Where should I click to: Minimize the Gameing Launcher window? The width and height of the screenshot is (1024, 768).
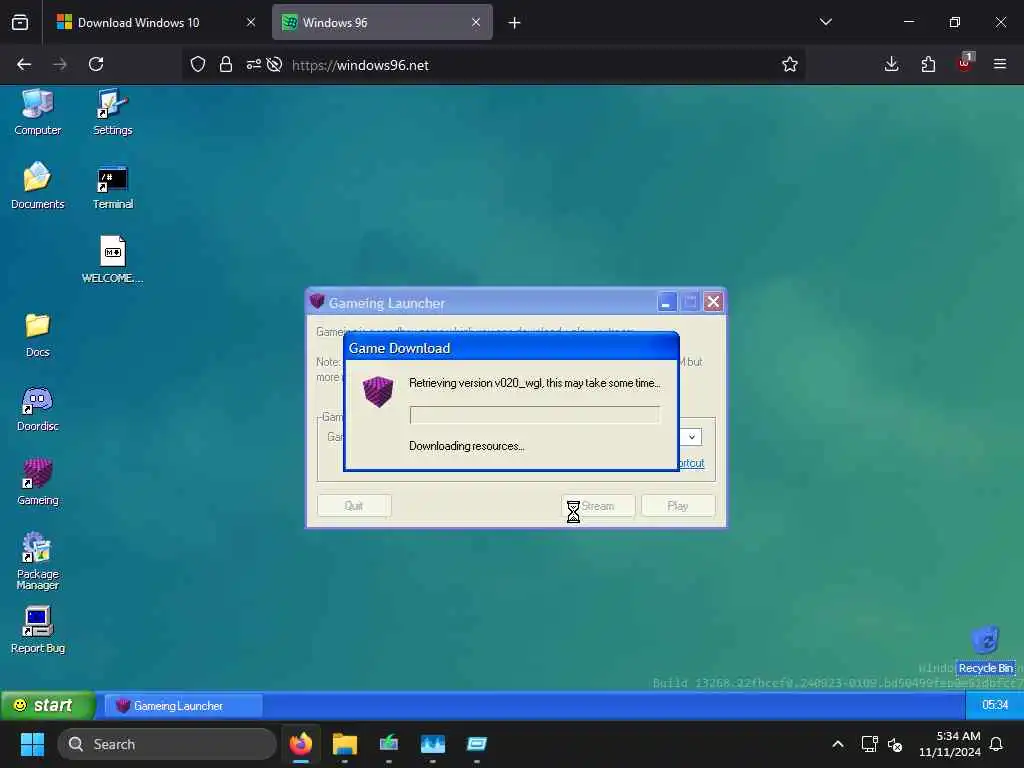[x=666, y=302]
